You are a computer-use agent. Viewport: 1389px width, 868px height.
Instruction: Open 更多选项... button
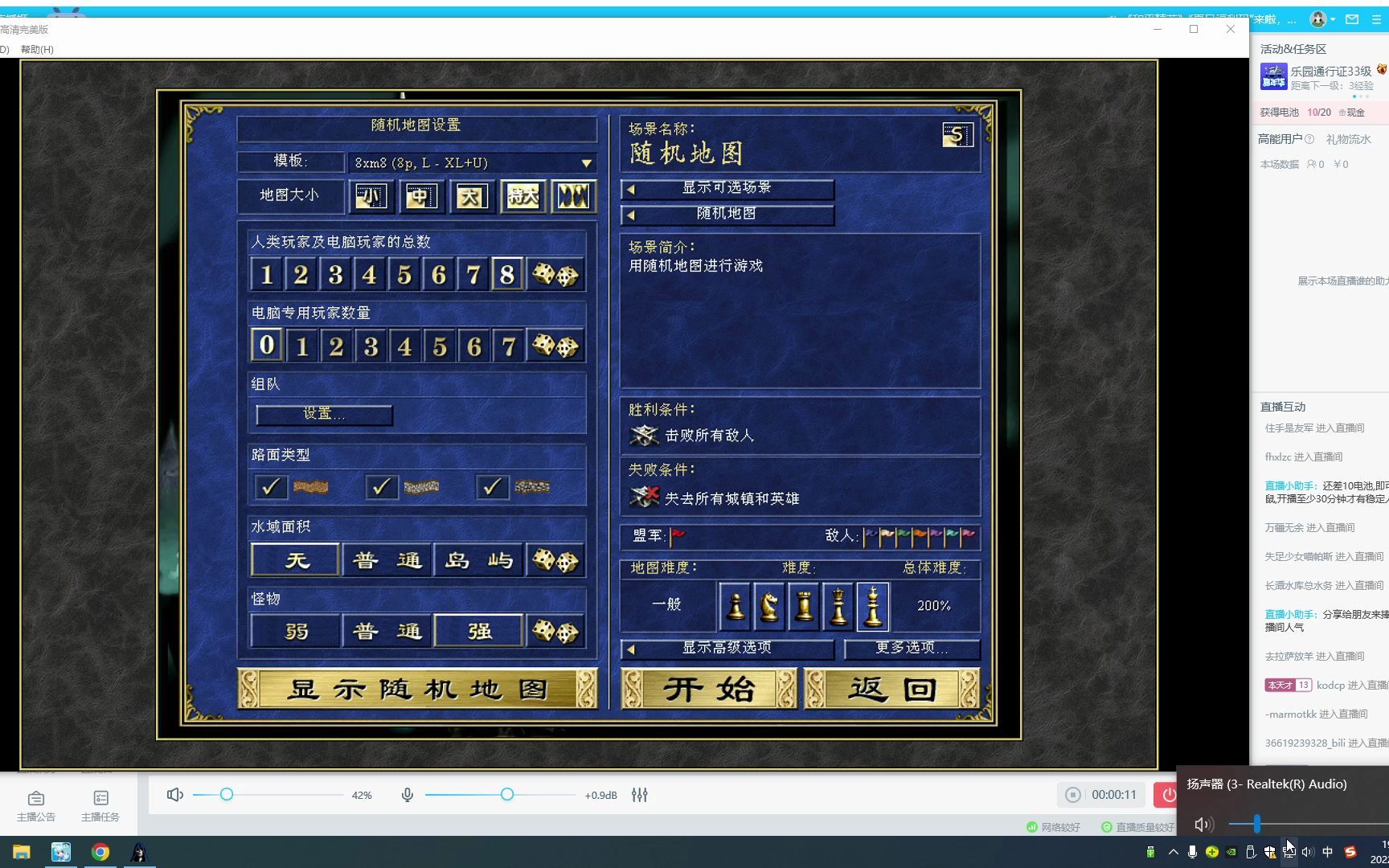[x=912, y=648]
